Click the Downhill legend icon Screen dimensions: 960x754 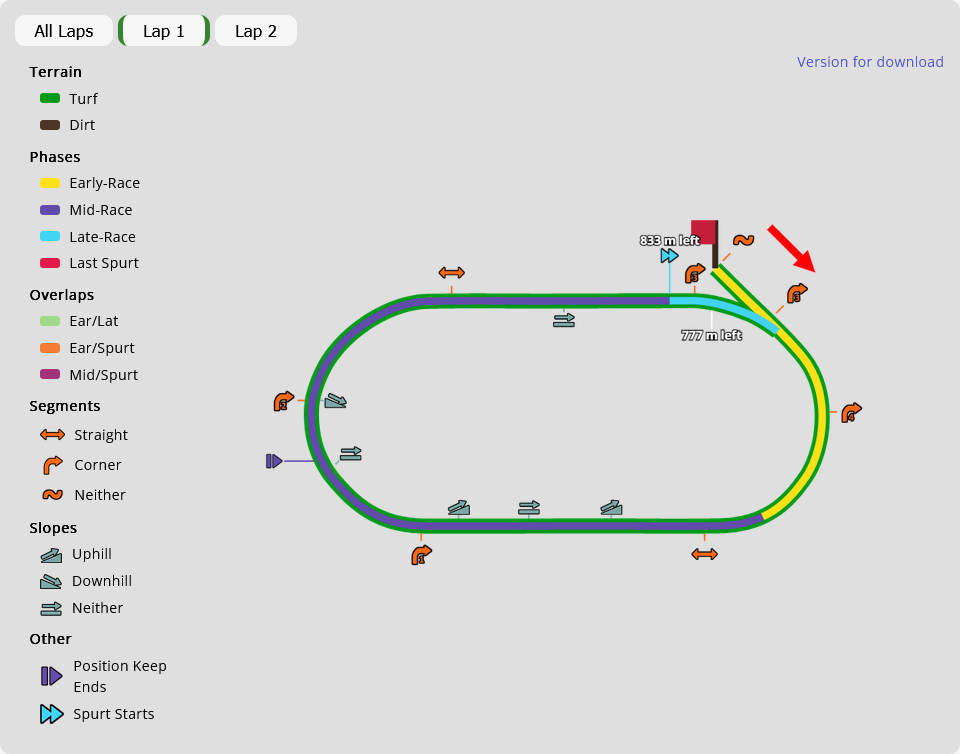51,581
